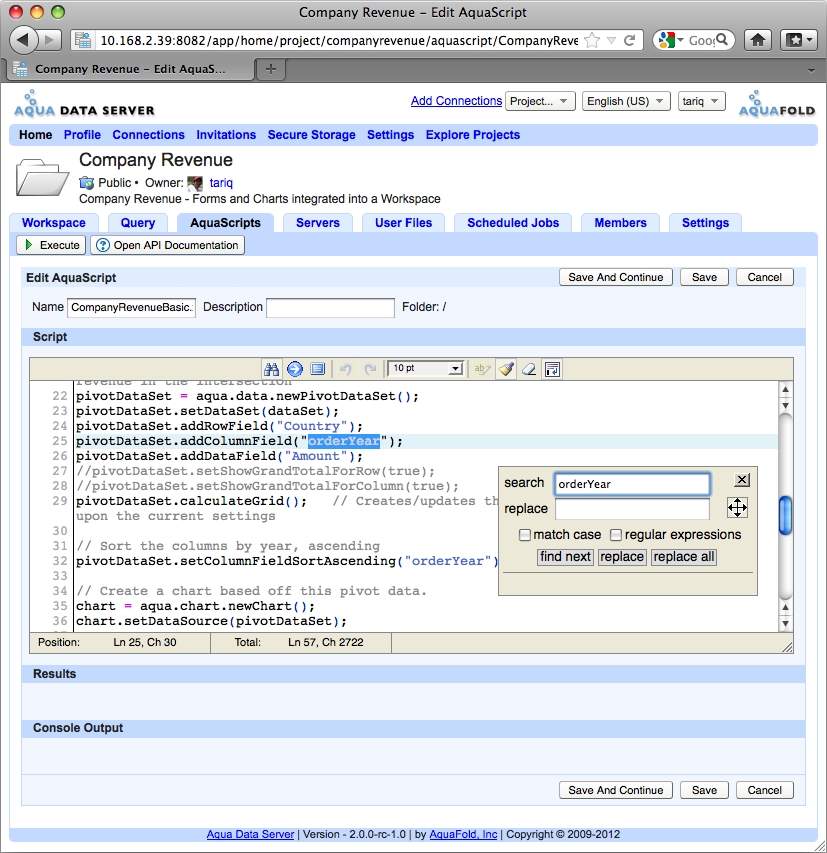
Task: Click the eraser icon in script toolbar
Action: click(x=529, y=369)
